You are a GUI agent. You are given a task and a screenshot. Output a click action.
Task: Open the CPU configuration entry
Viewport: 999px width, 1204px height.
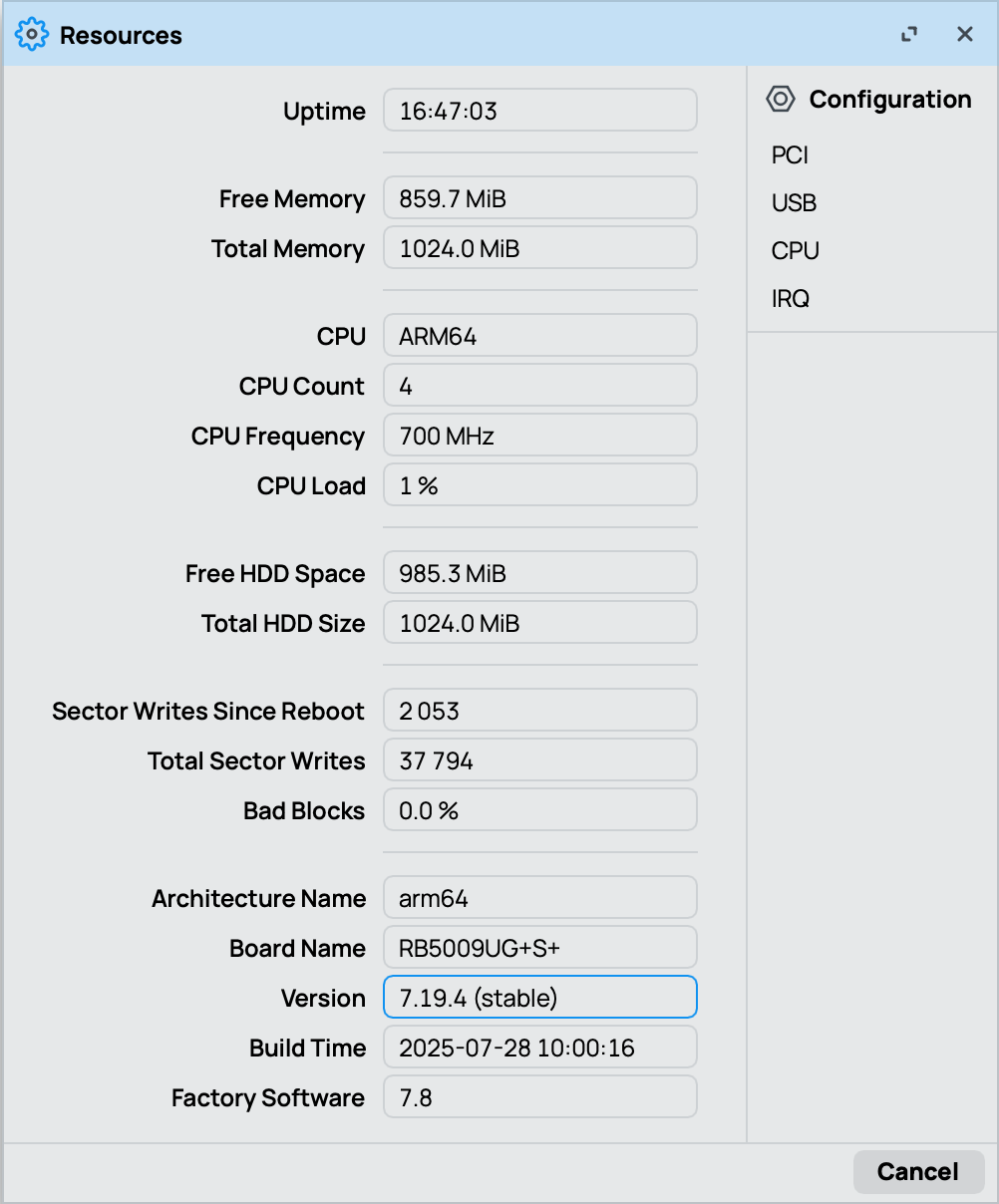click(795, 251)
